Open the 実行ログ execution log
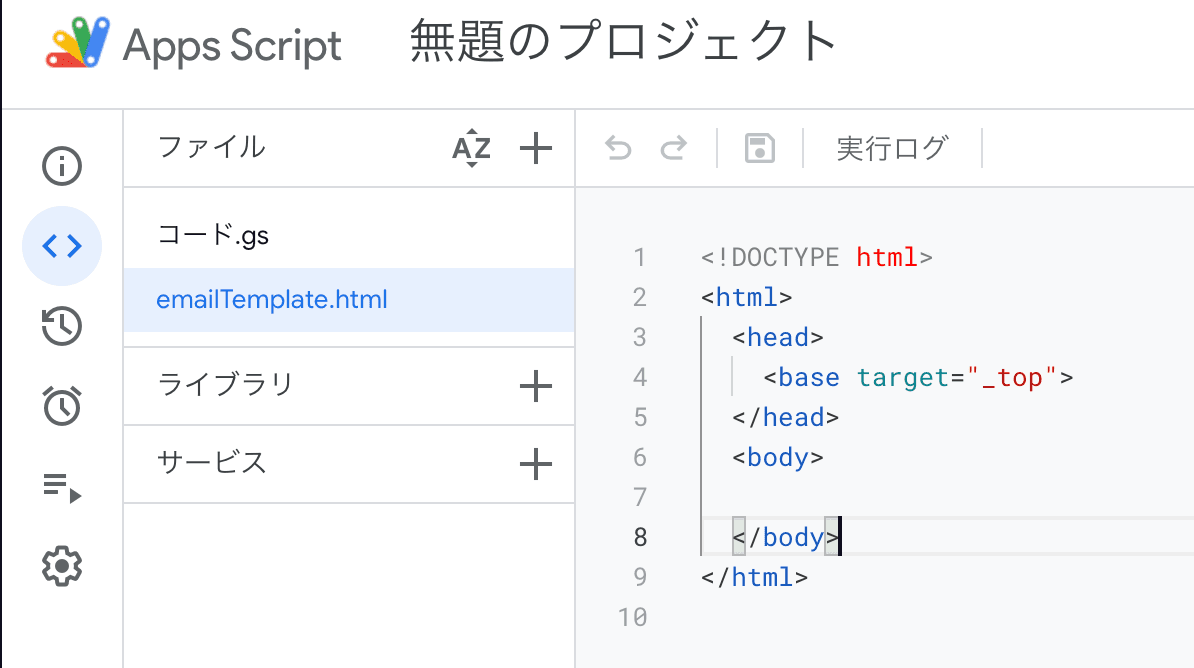The height and width of the screenshot is (668, 1194). point(891,149)
